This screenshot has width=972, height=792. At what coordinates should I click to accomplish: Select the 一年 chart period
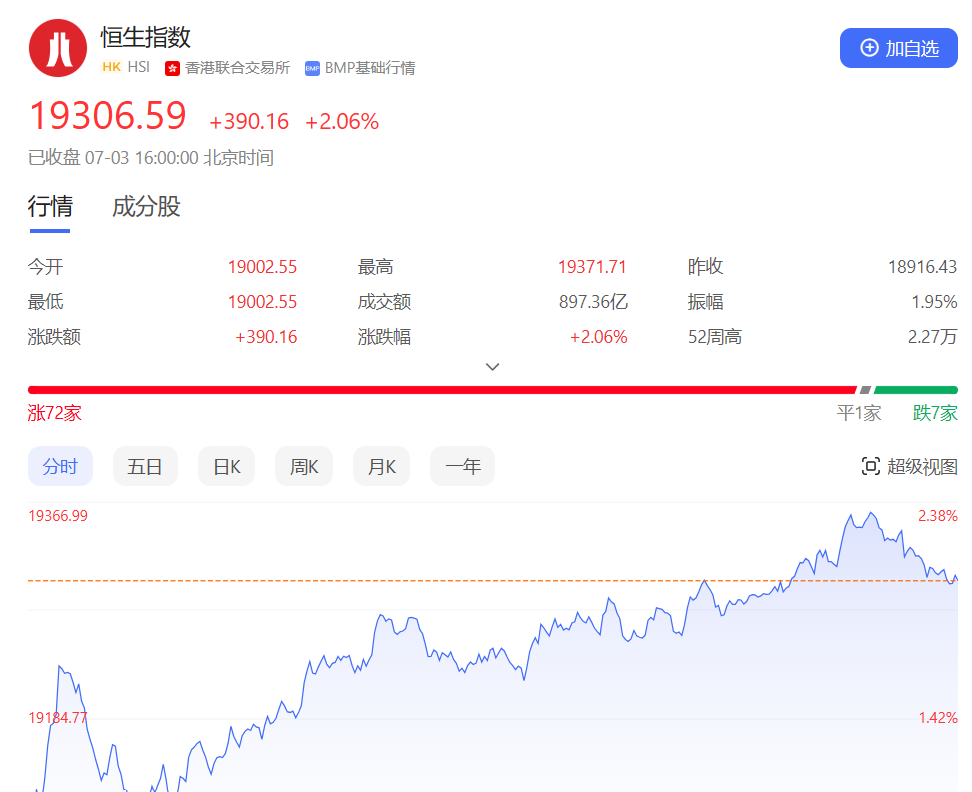[x=462, y=466]
